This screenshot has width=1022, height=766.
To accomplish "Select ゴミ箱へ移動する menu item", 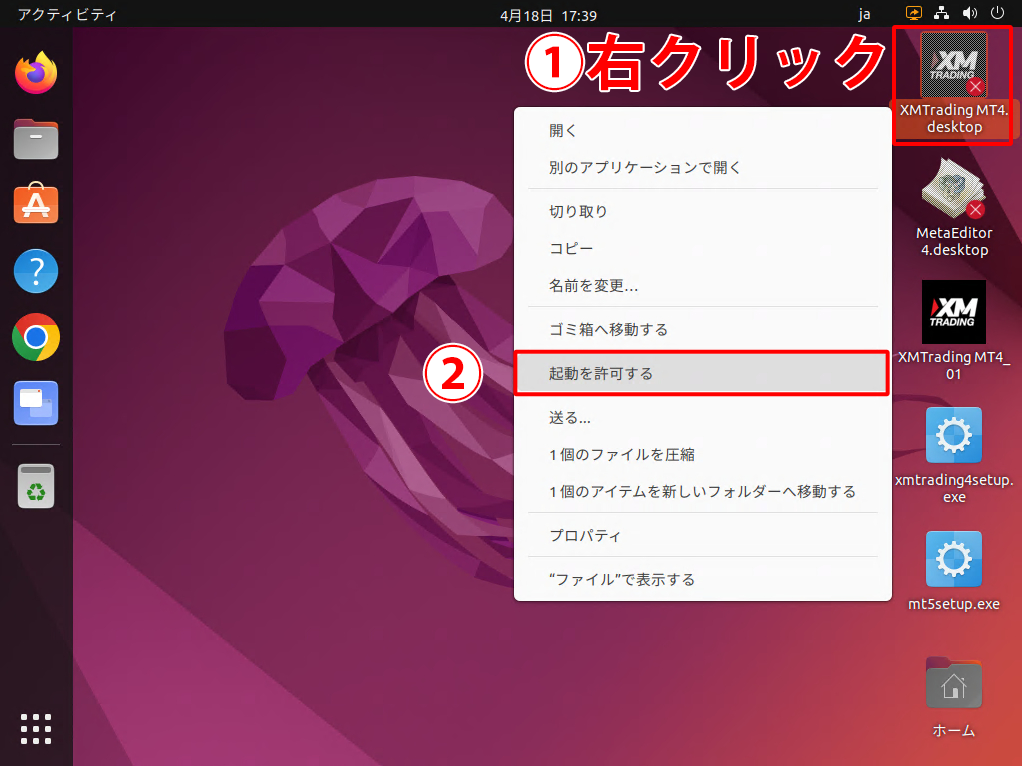I will coord(608,329).
